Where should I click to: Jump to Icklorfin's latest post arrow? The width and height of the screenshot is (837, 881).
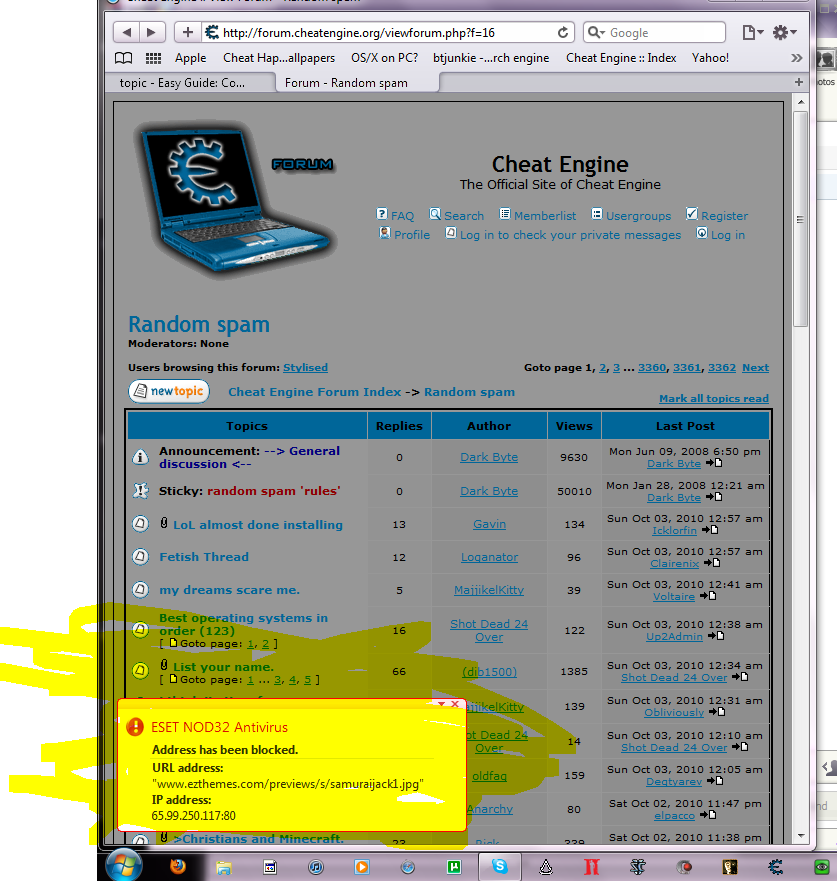click(710, 530)
